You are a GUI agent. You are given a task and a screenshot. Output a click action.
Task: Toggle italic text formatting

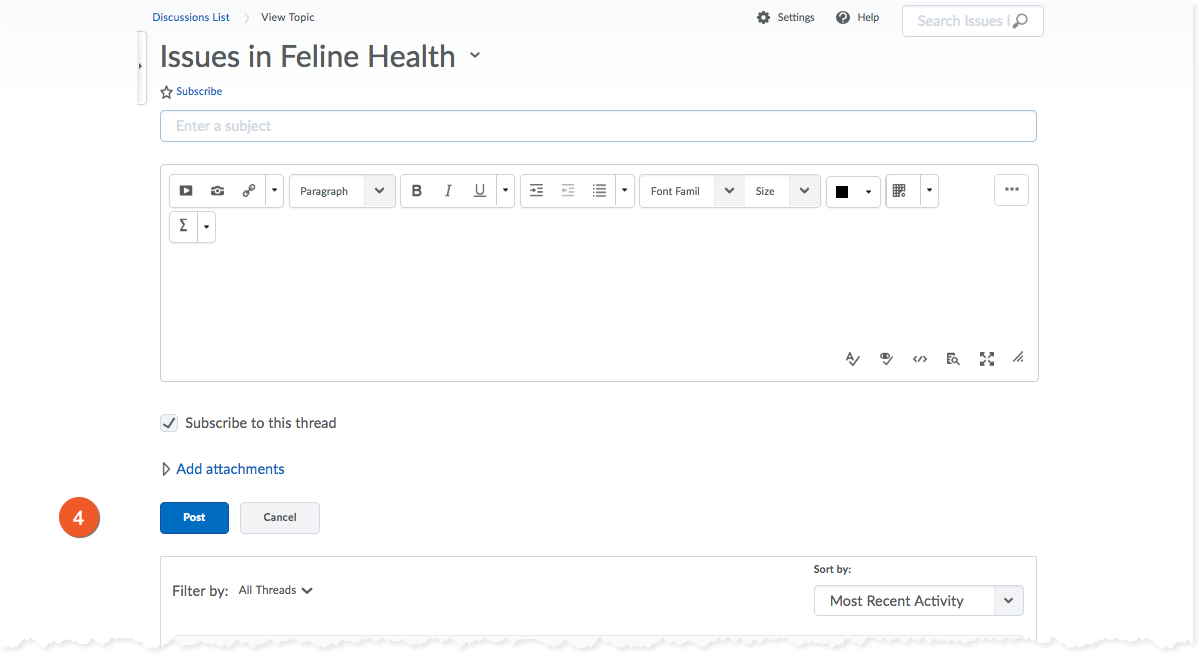pyautogui.click(x=448, y=191)
